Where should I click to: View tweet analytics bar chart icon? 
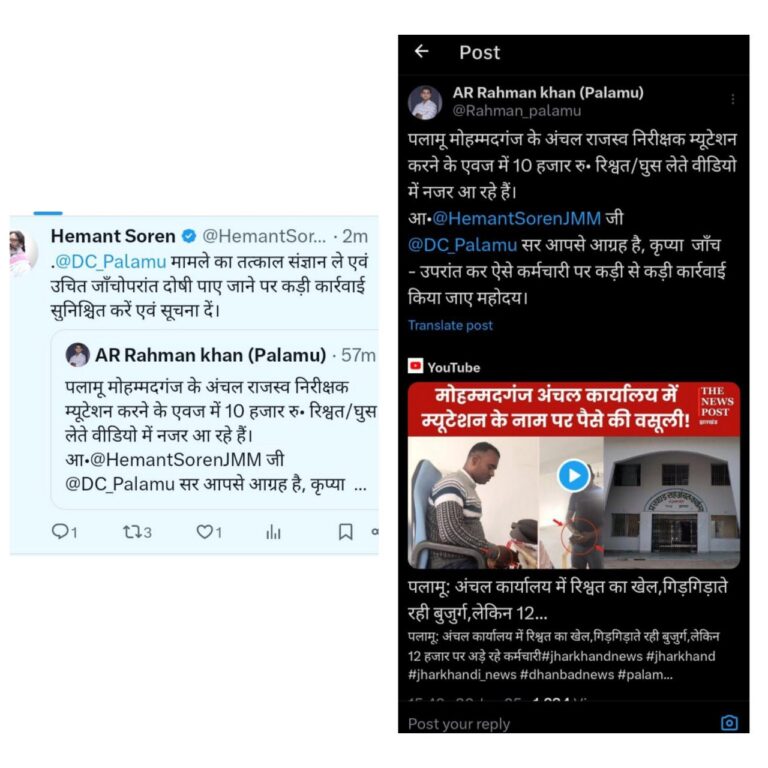coord(273,532)
